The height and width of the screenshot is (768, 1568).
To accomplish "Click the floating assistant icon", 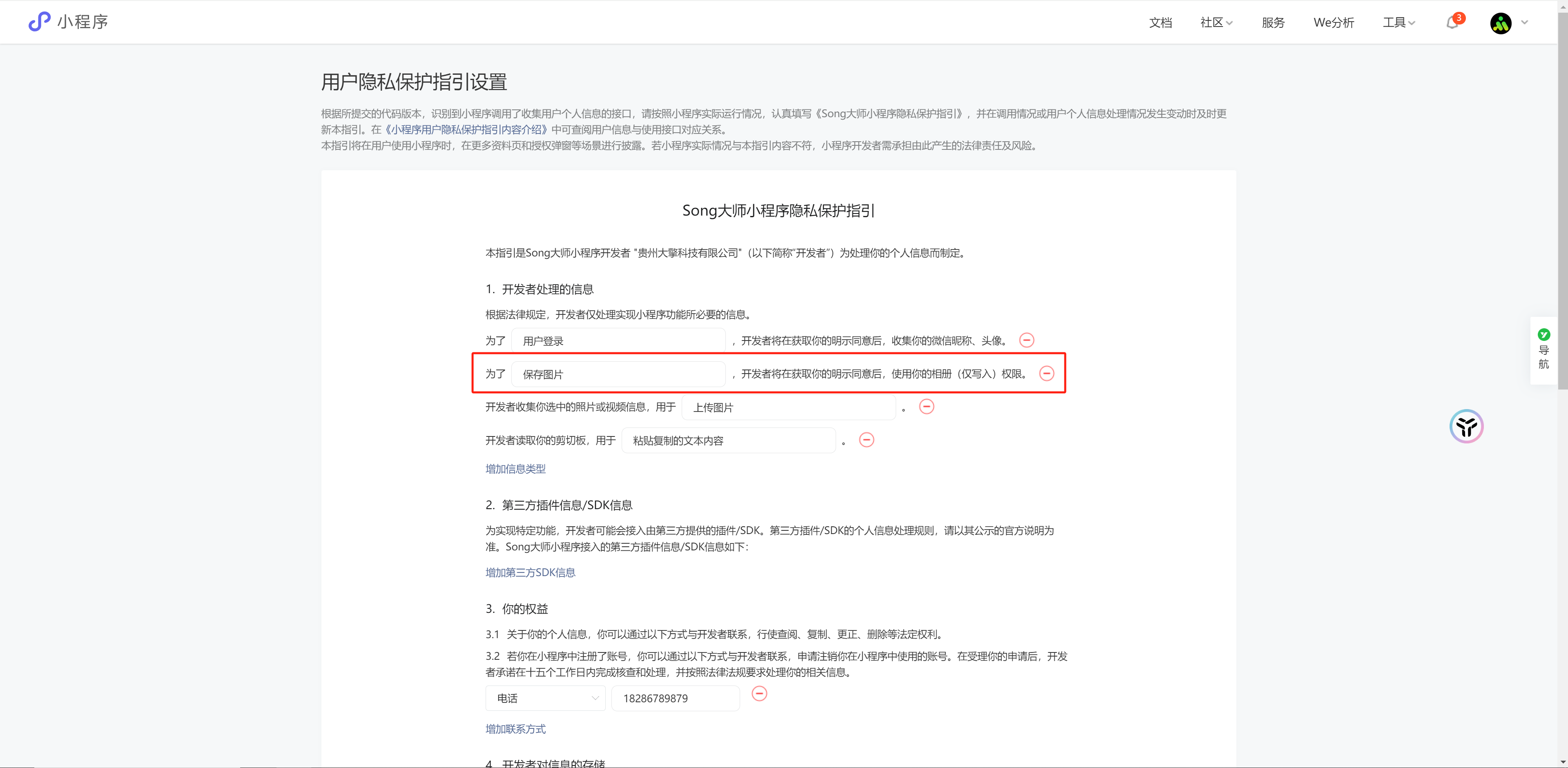I will 1466,426.
